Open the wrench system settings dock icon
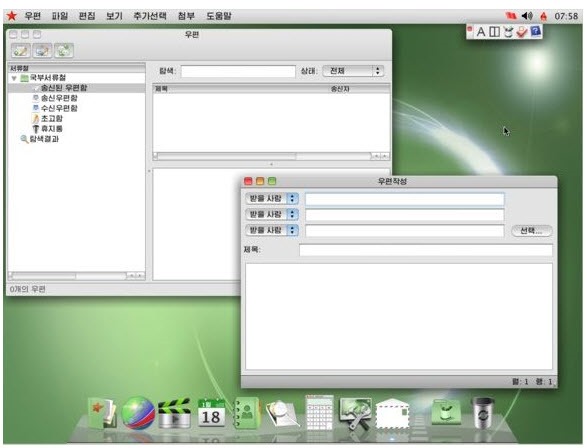Viewport: 587px width, 448px height. tap(355, 413)
